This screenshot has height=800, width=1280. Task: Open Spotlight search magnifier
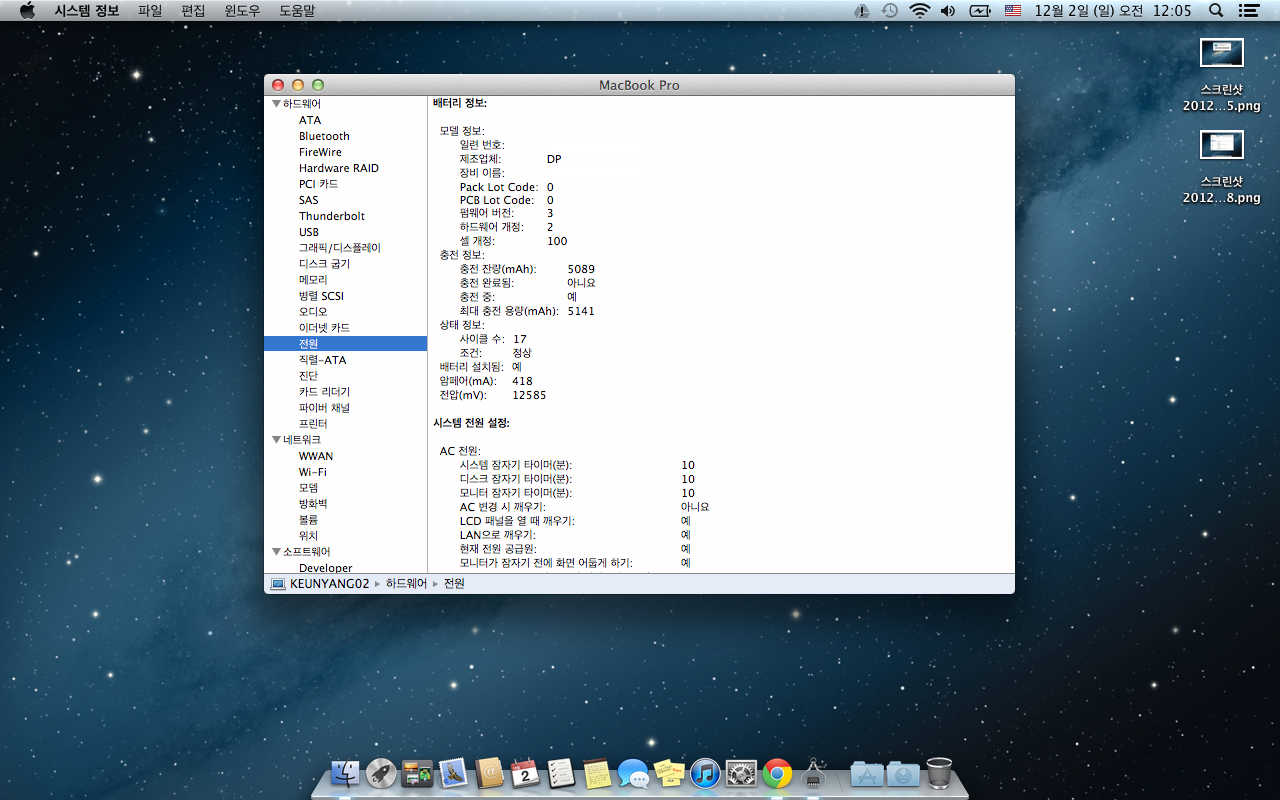coord(1216,11)
